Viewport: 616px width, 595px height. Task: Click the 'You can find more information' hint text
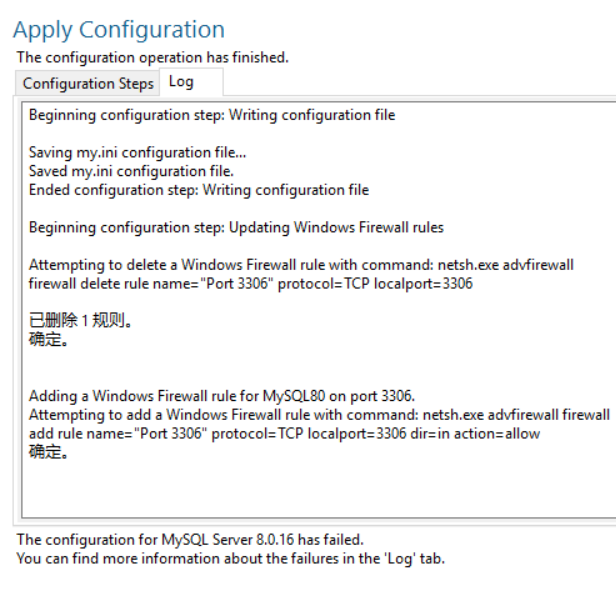pos(230,558)
